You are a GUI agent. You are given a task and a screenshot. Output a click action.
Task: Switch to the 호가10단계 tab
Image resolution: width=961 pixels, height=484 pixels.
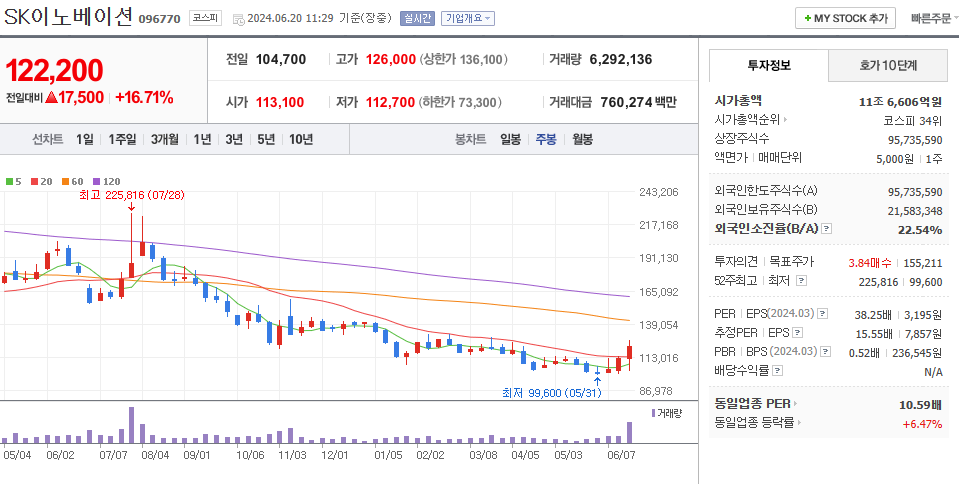point(887,66)
